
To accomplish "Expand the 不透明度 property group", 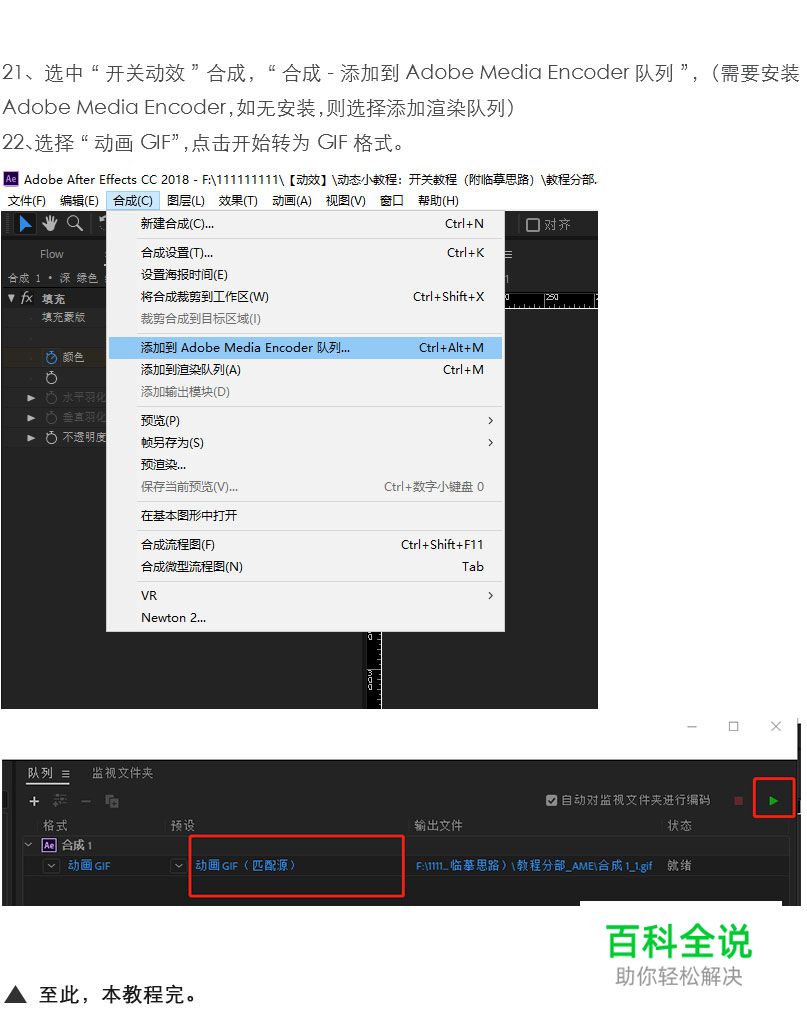I will [31, 436].
